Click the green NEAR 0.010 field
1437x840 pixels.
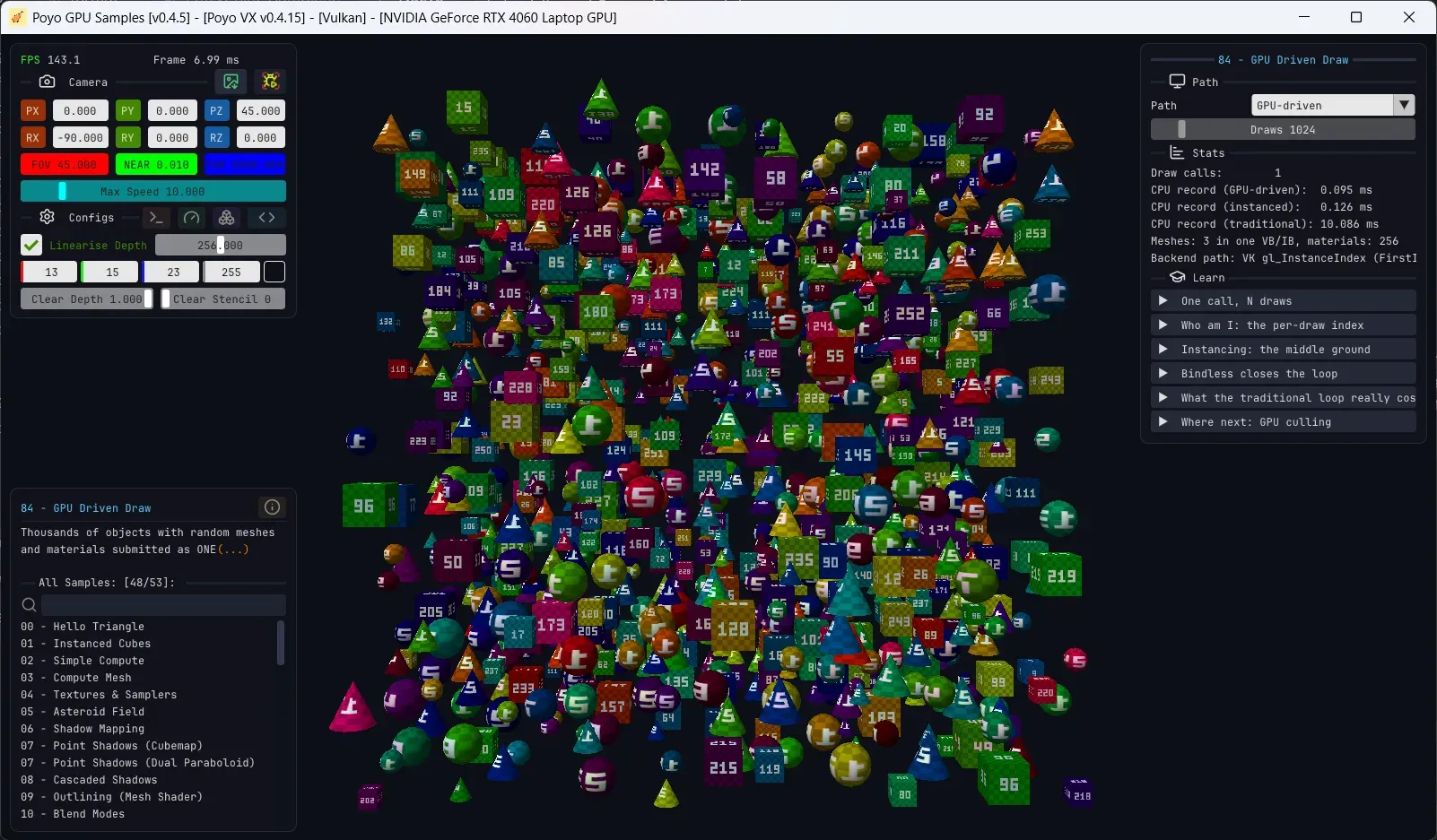click(156, 165)
